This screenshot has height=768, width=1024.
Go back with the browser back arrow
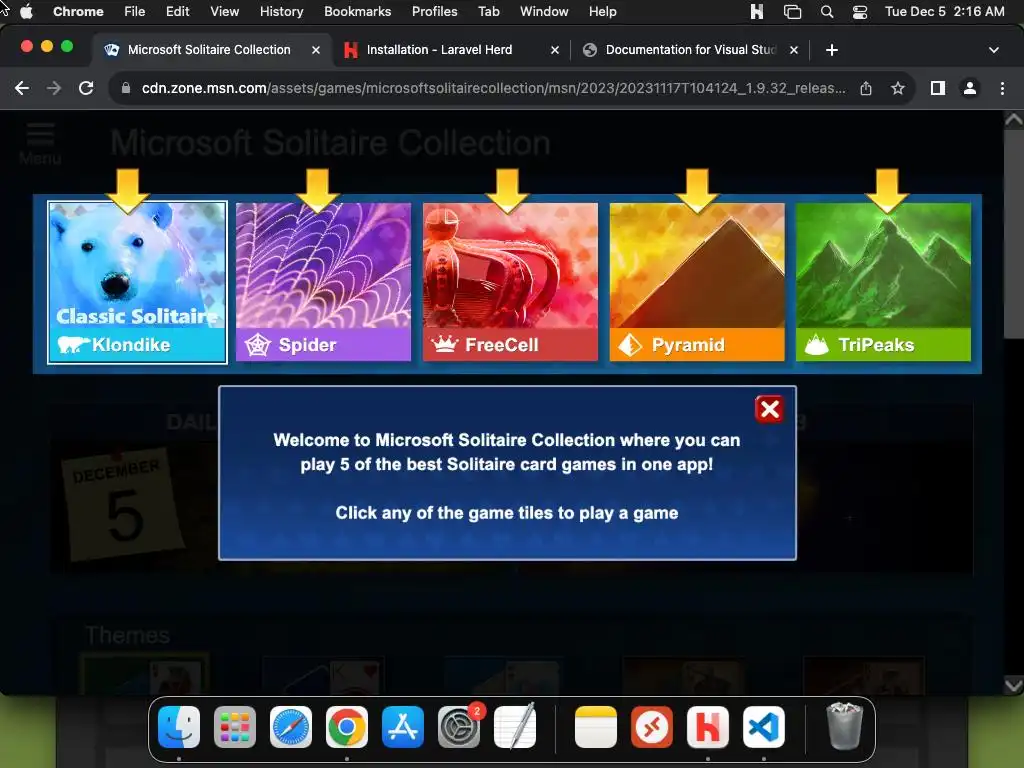pyautogui.click(x=22, y=88)
